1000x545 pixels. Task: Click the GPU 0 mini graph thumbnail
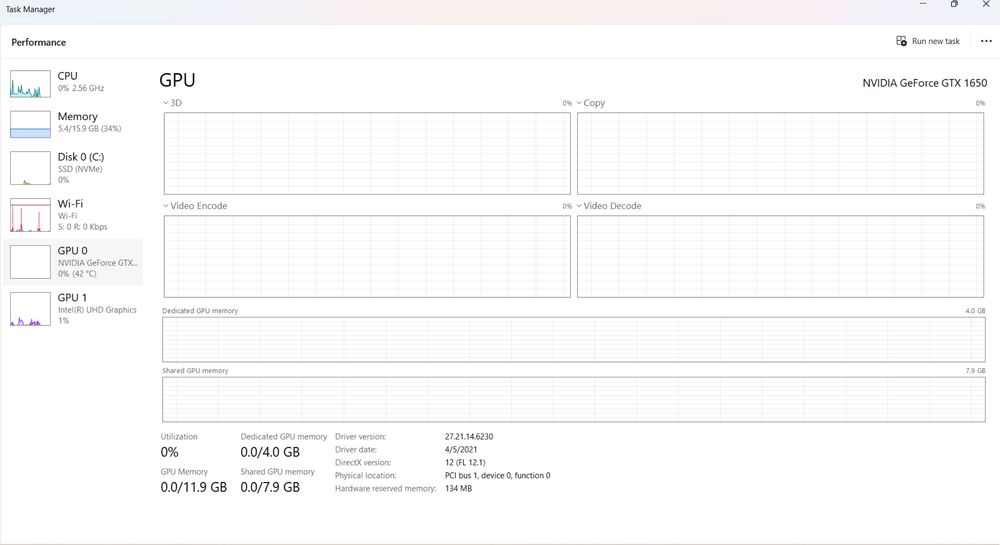pyautogui.click(x=30, y=262)
